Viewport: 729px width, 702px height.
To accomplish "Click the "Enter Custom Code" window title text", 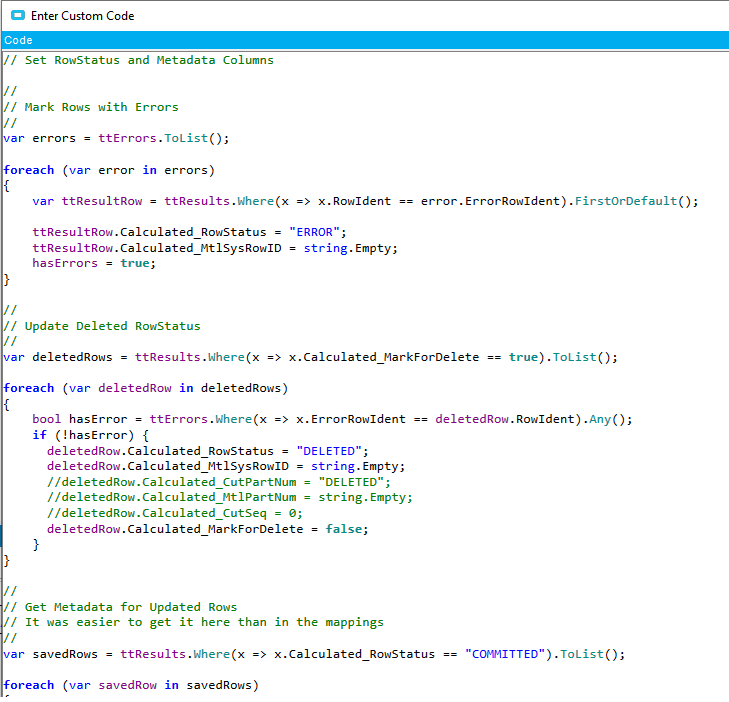I will pyautogui.click(x=83, y=16).
